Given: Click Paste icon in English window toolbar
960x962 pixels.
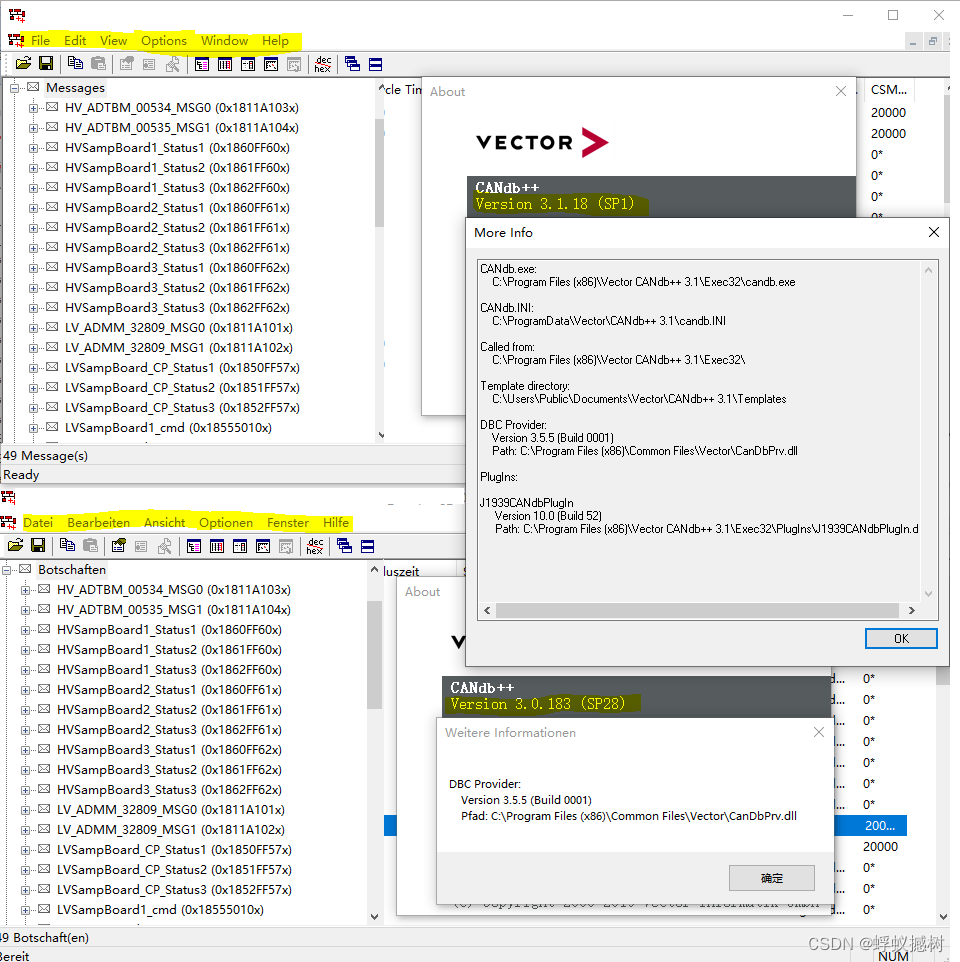Looking at the screenshot, I should (98, 63).
